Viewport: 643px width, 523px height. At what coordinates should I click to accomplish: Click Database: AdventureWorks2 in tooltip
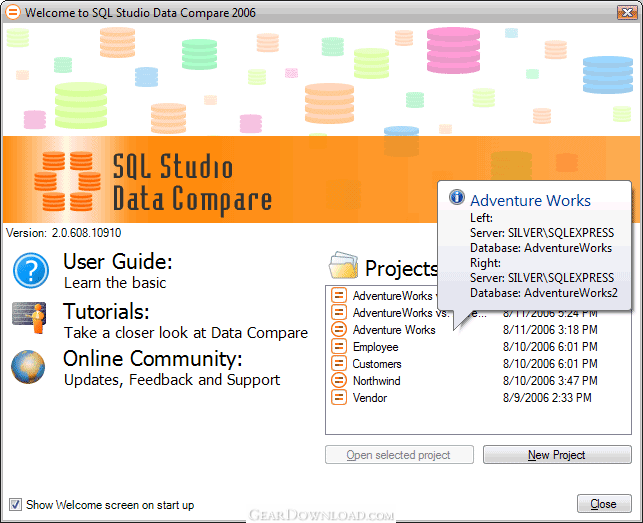(544, 293)
